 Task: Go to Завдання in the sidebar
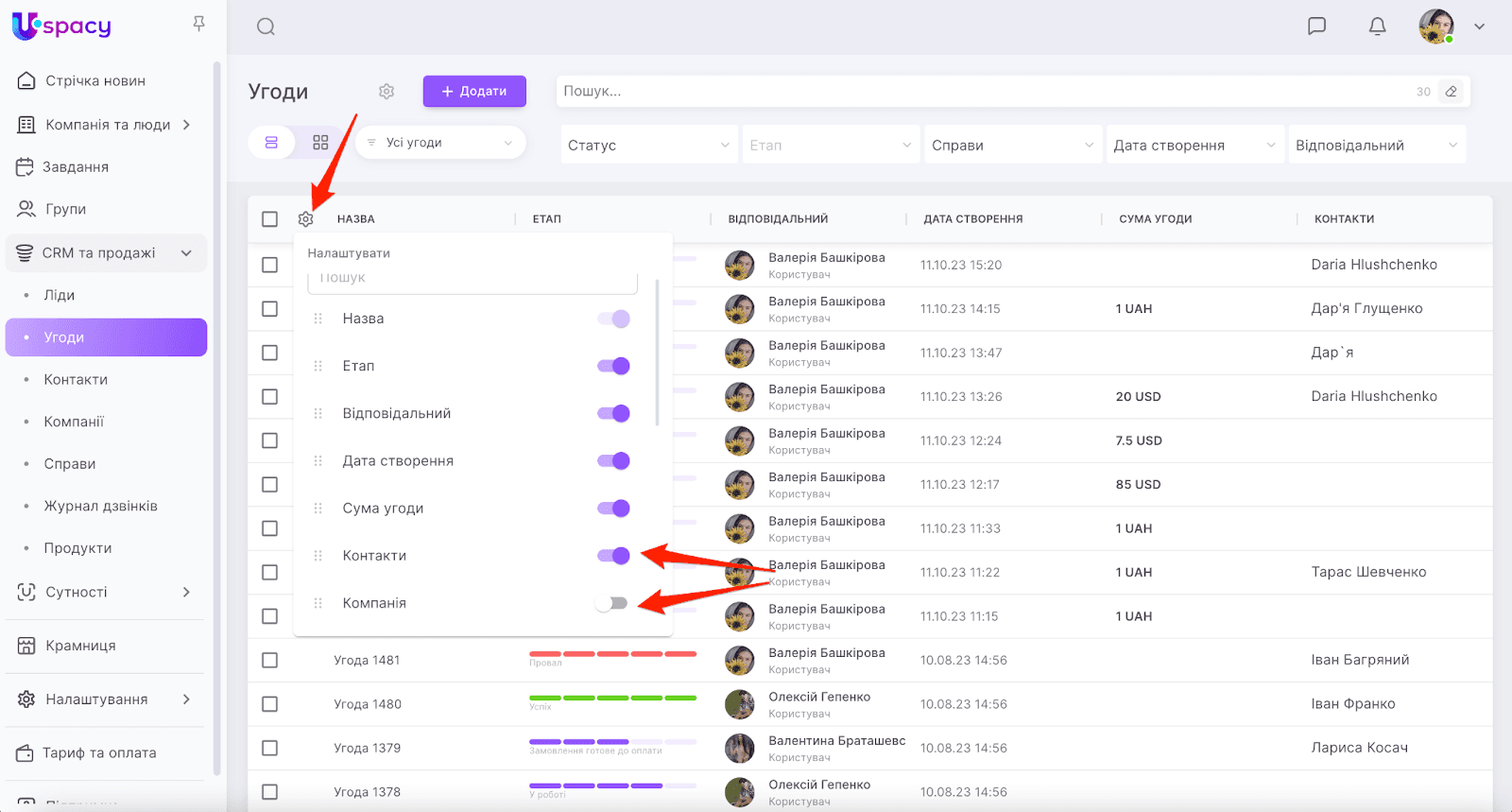76,167
